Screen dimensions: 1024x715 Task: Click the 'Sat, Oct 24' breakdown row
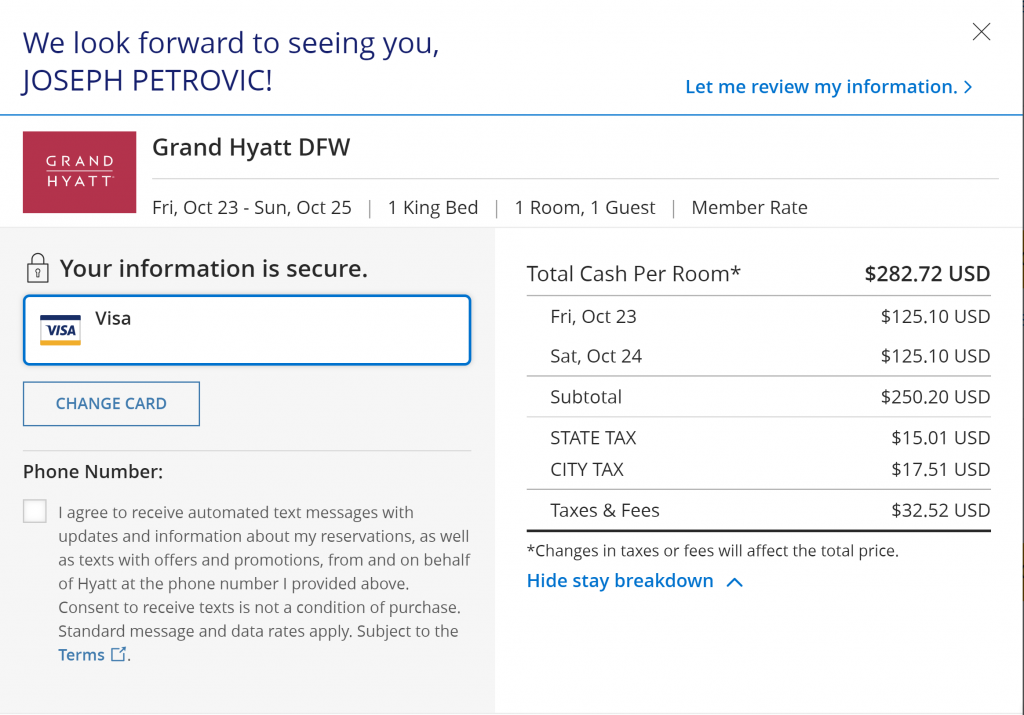[759, 356]
